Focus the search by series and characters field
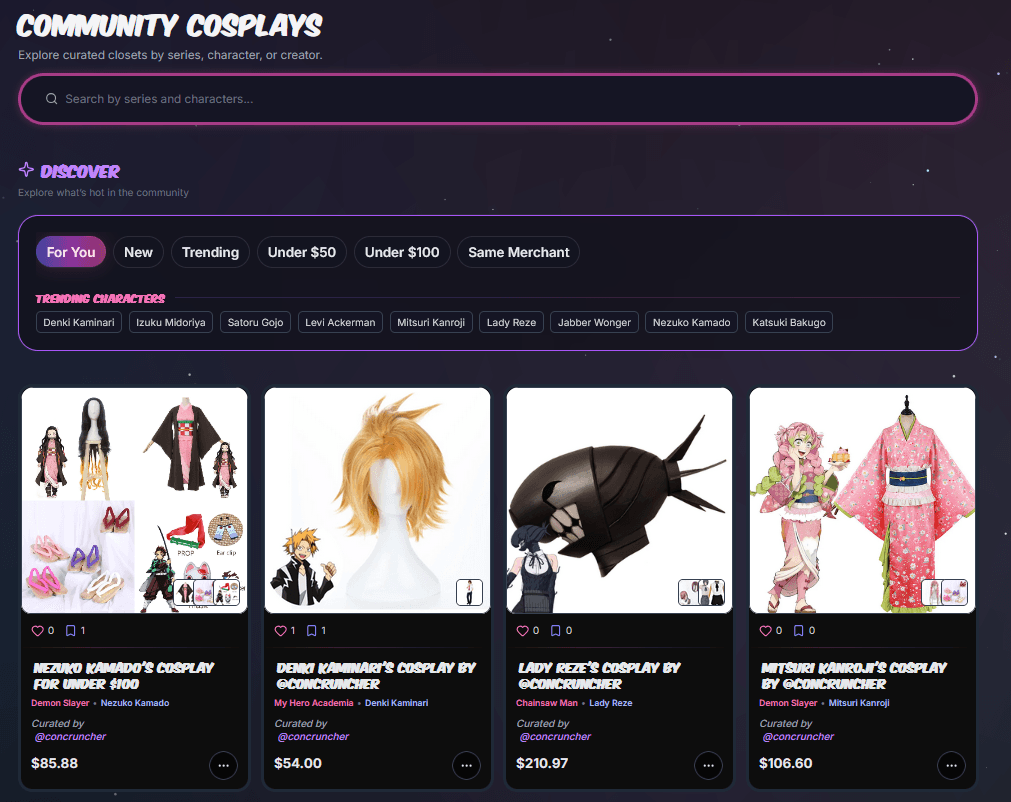Screen dimensions: 1011x802 (498, 99)
